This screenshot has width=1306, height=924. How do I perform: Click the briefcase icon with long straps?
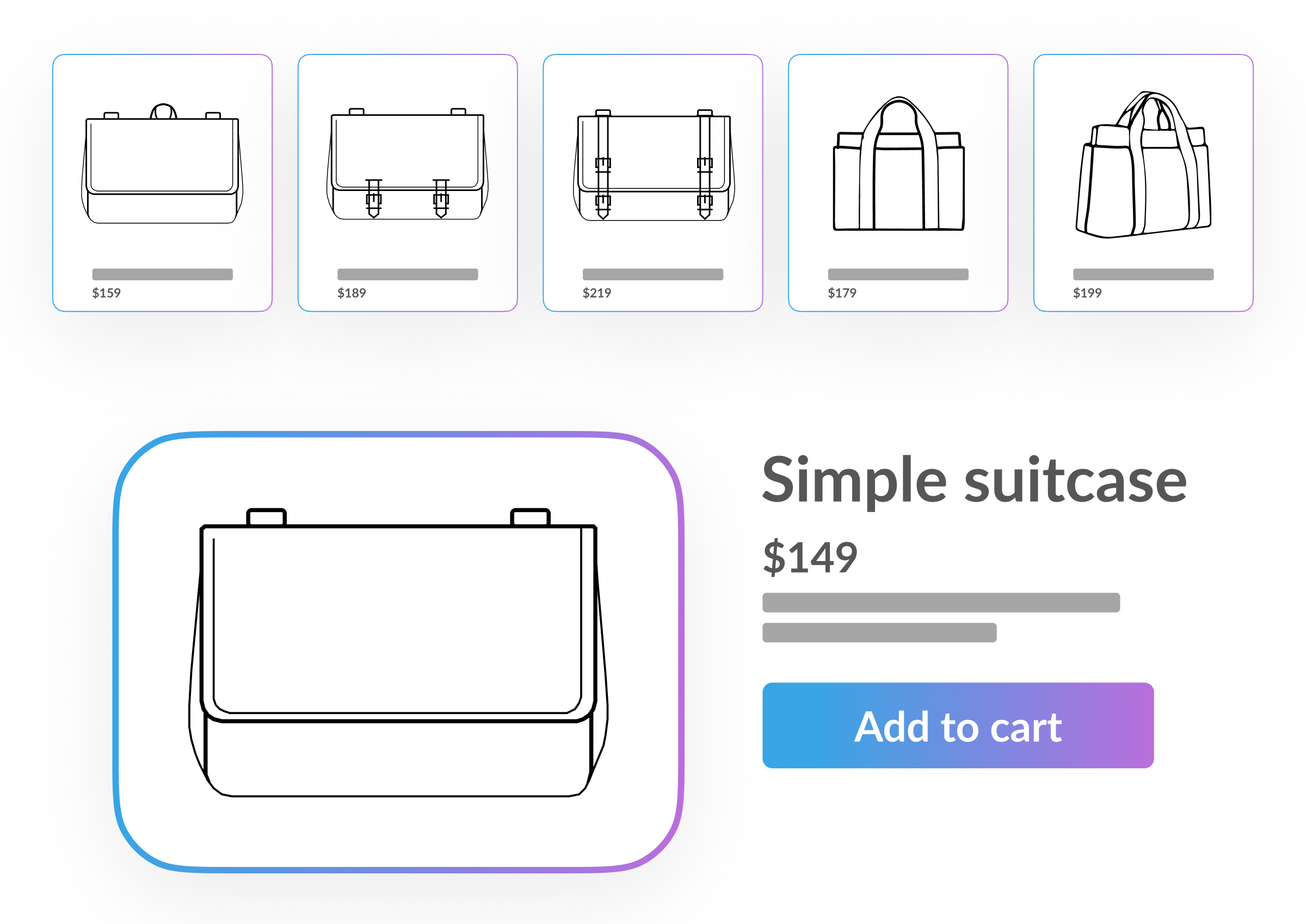654,164
